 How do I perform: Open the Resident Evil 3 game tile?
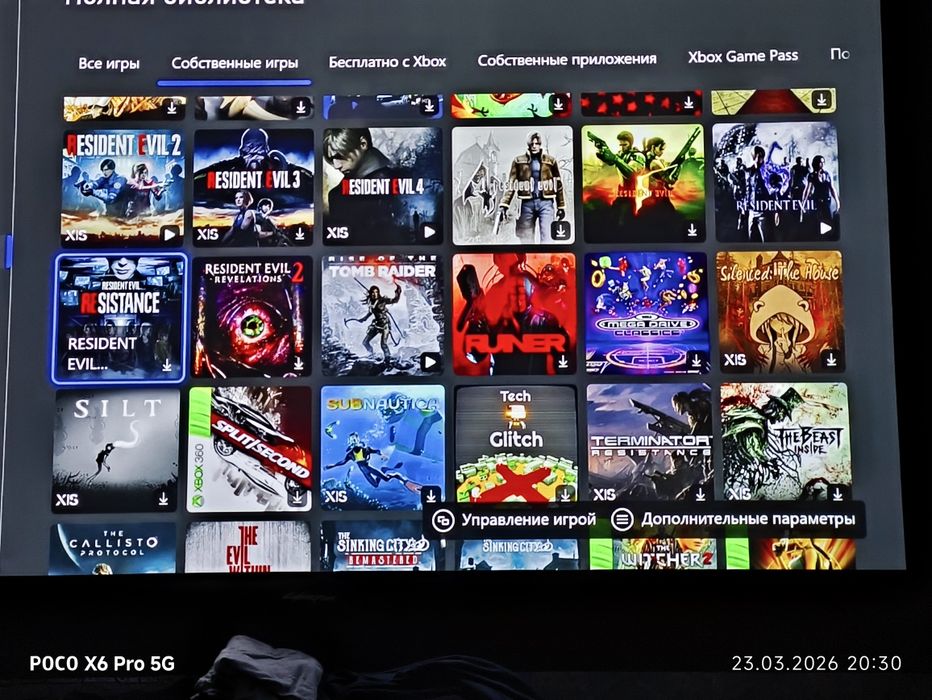(254, 187)
